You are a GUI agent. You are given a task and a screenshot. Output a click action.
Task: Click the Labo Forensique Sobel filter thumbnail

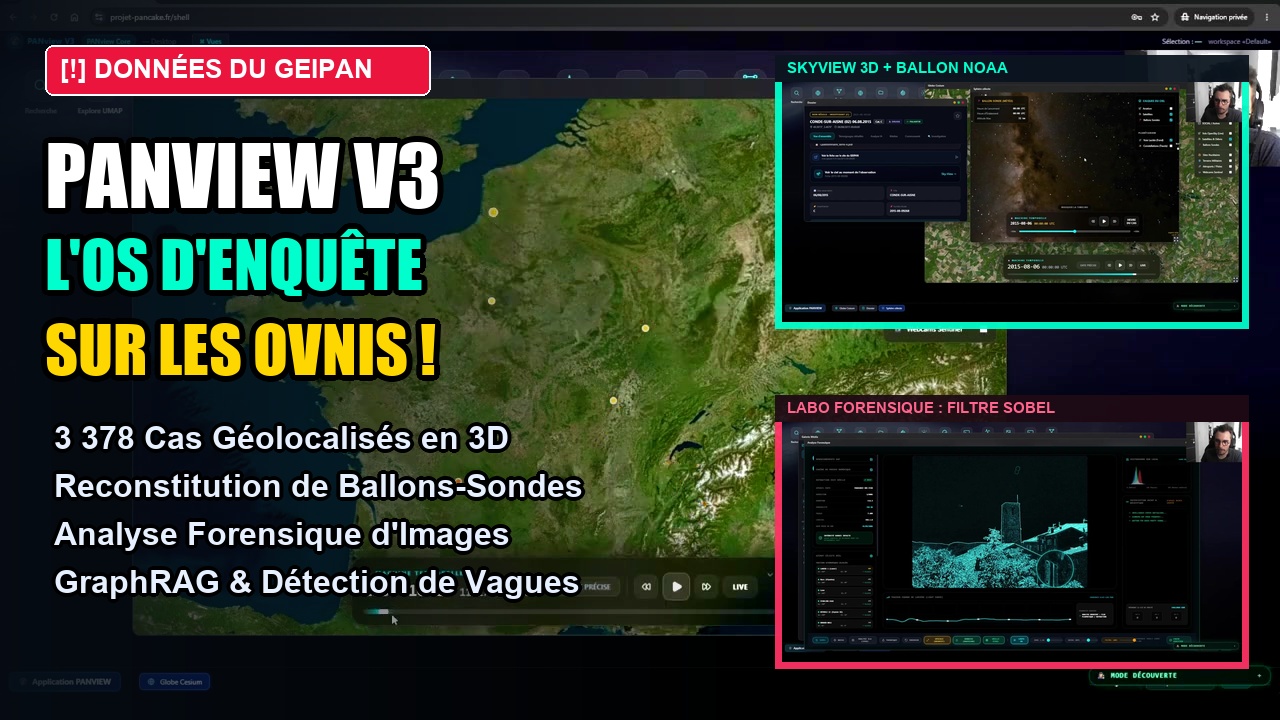pyautogui.click(x=1012, y=532)
